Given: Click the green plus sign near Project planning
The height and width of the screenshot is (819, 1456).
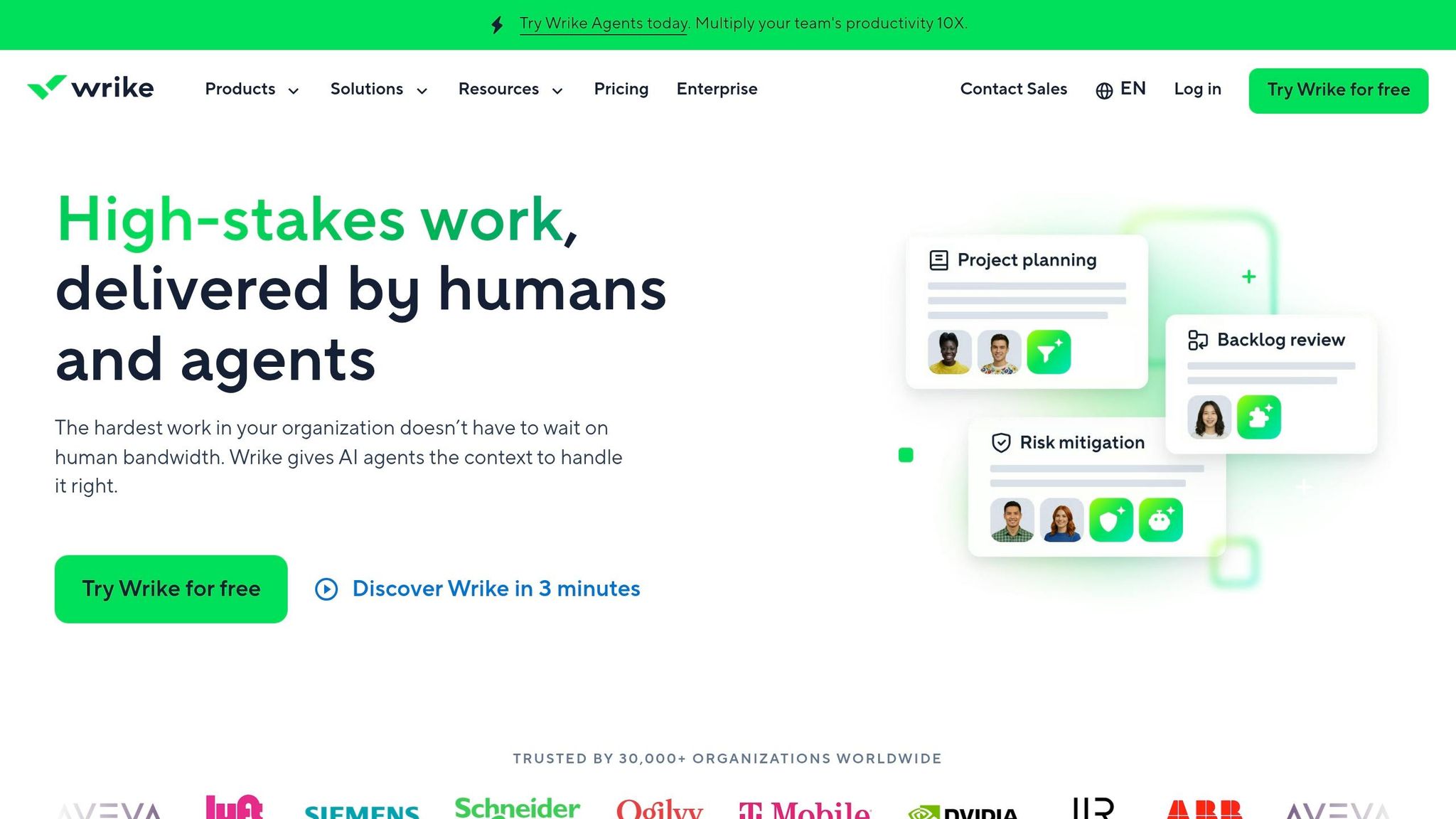Looking at the screenshot, I should [1249, 277].
